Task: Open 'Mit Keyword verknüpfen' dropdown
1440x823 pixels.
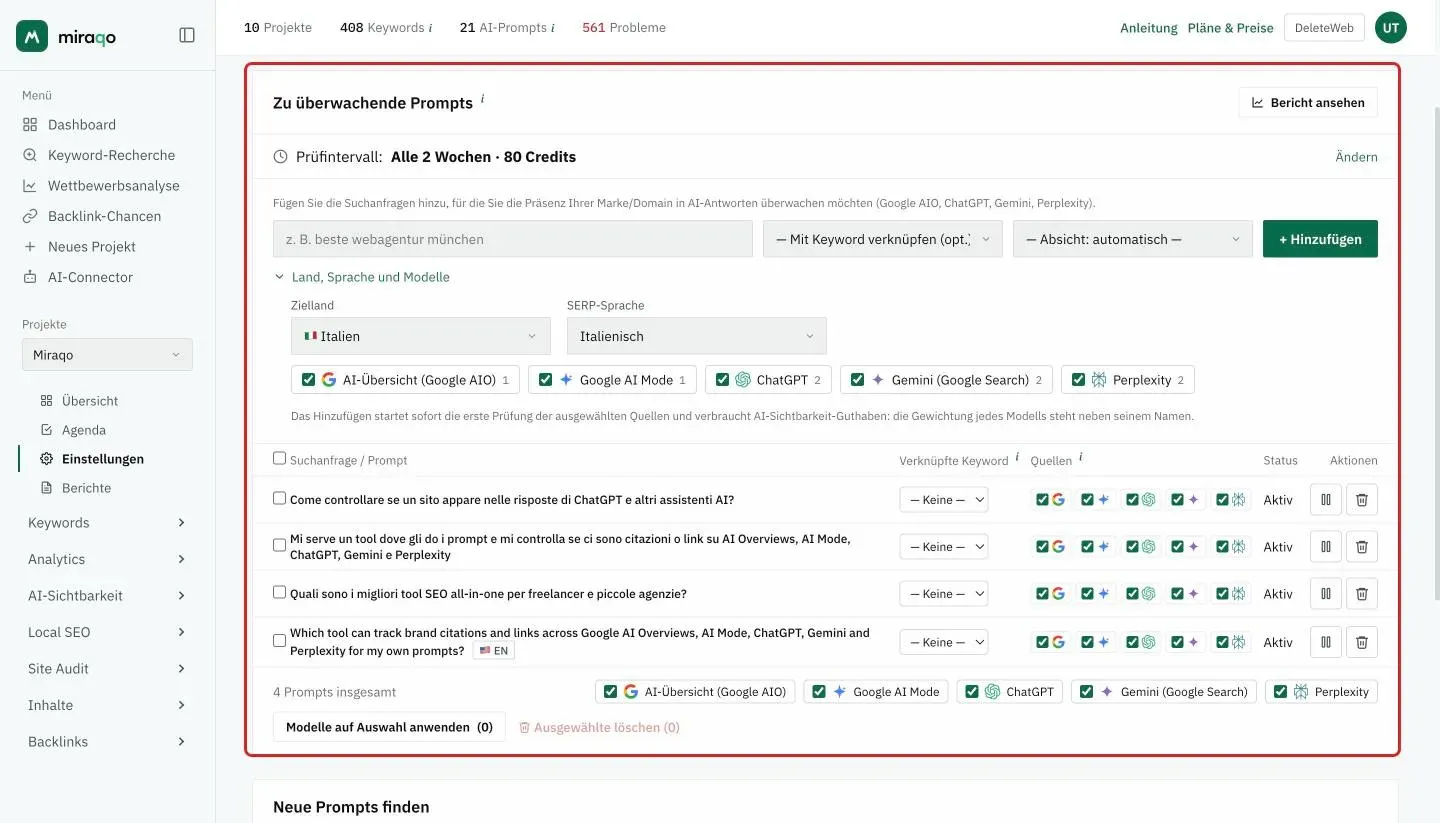Action: [x=883, y=239]
